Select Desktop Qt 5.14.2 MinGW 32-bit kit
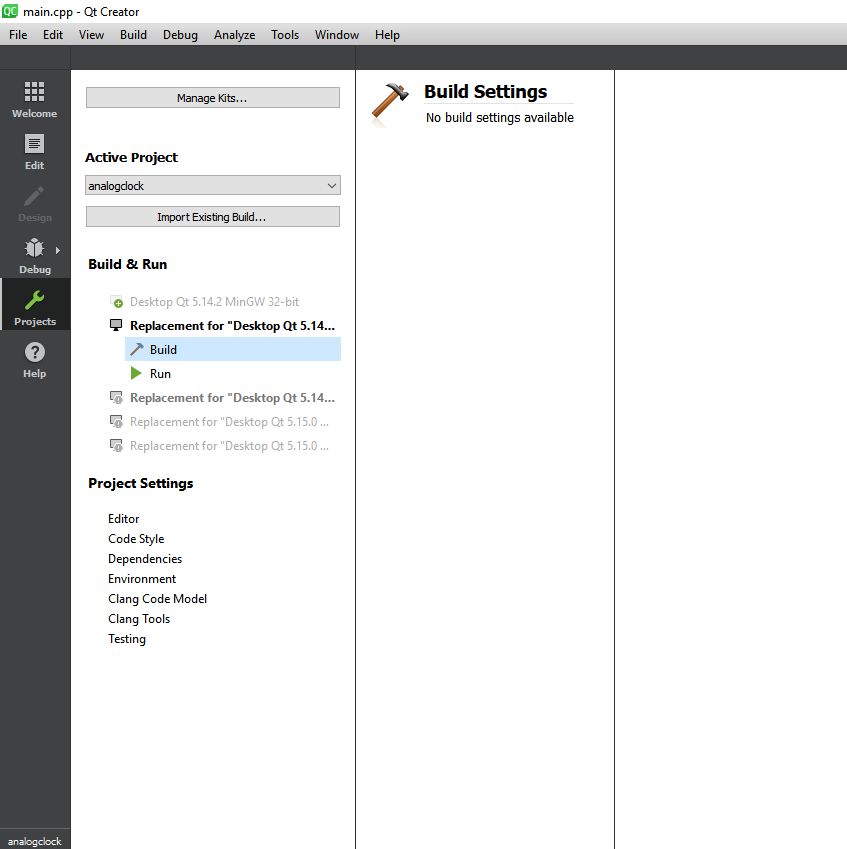847x849 pixels. pos(214,302)
